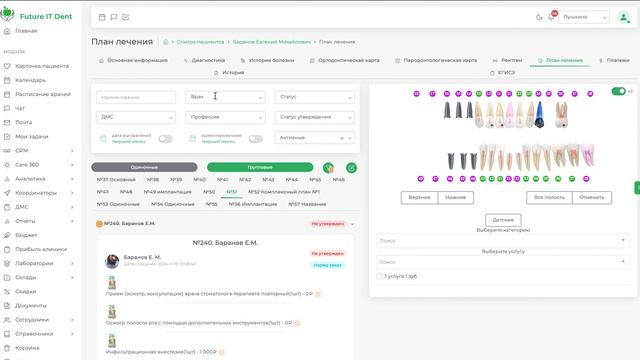Click the green tab on the right screen edge
The height and width of the screenshot is (360, 640).
(x=637, y=188)
